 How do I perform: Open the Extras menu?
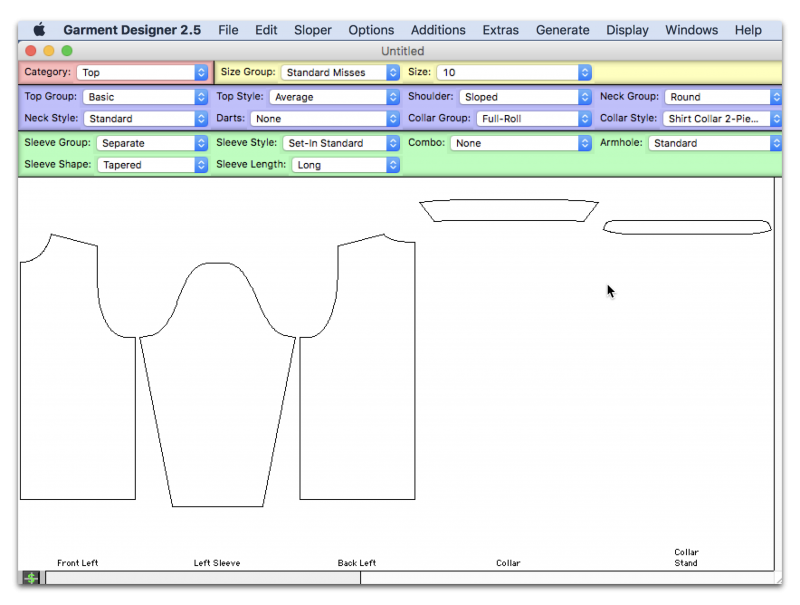(501, 30)
